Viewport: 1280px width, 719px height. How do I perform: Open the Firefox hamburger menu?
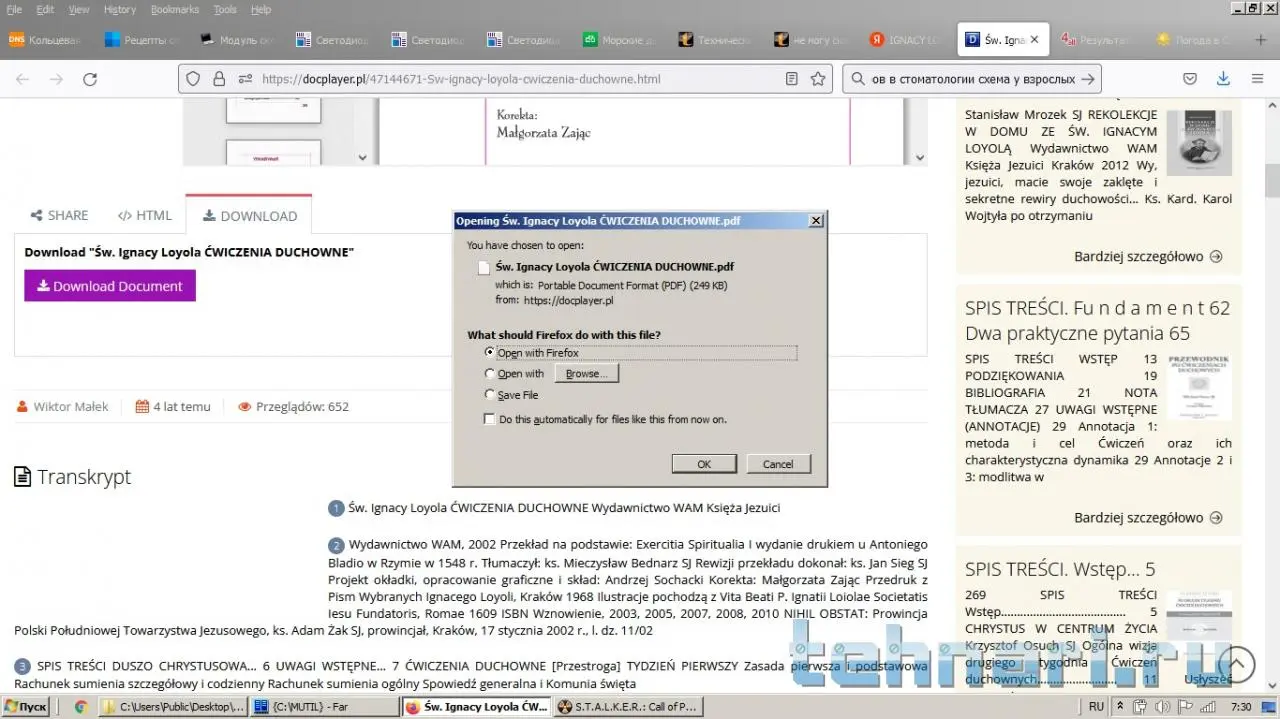[x=1258, y=79]
